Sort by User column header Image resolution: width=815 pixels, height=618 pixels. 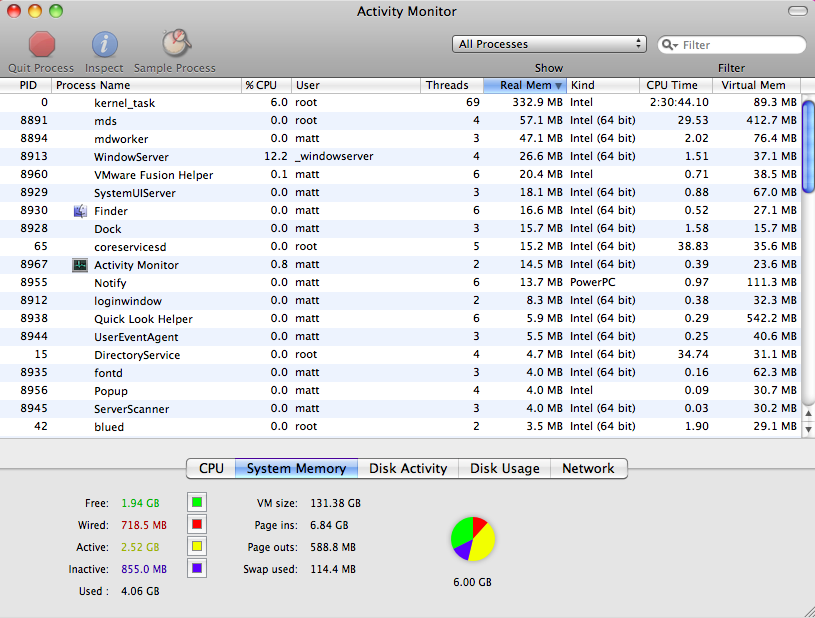356,85
